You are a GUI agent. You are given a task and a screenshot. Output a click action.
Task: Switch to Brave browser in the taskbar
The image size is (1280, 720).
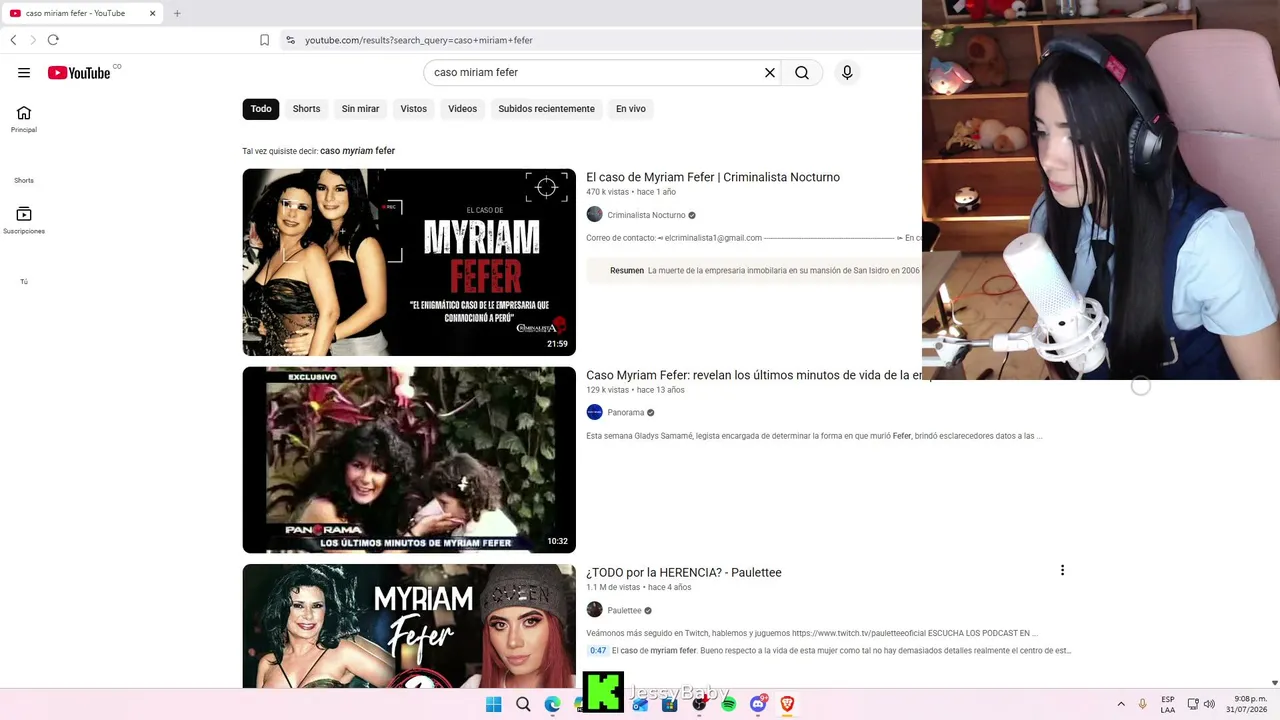[787, 704]
